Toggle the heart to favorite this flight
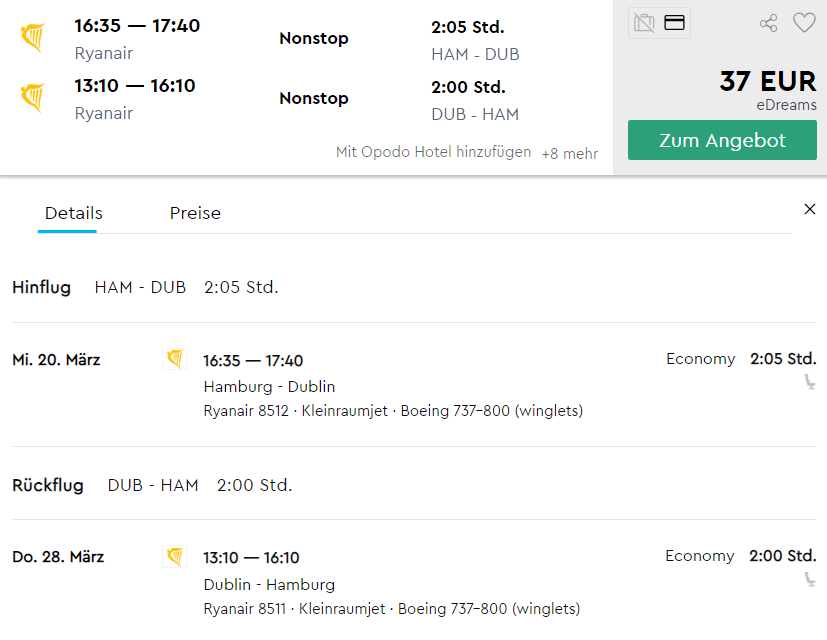Viewport: 827px width, 640px height. (x=804, y=22)
